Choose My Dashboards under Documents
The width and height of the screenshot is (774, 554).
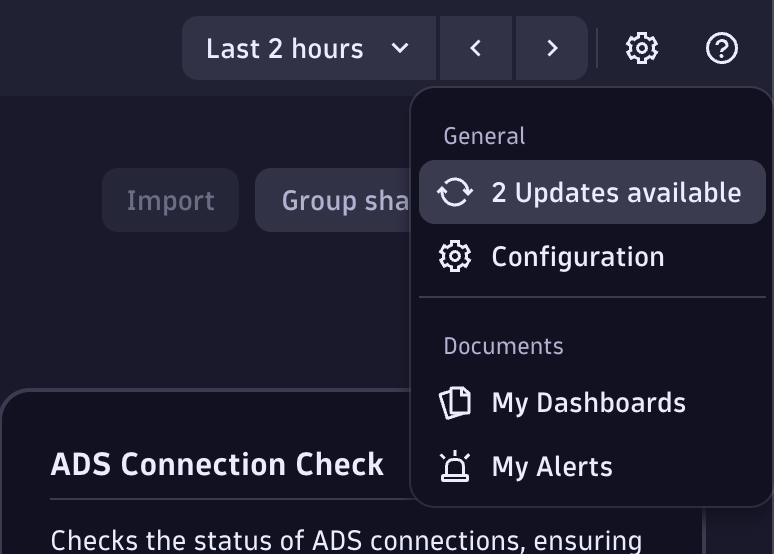(588, 403)
